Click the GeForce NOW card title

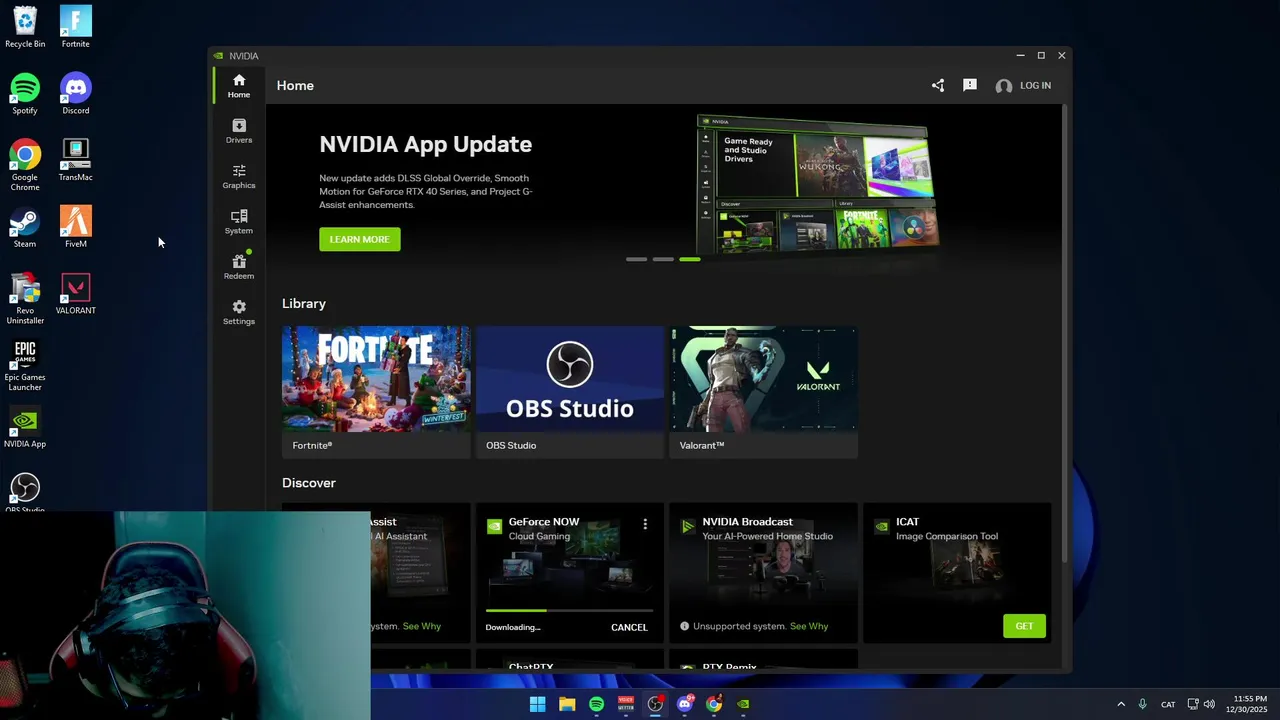[x=544, y=522]
